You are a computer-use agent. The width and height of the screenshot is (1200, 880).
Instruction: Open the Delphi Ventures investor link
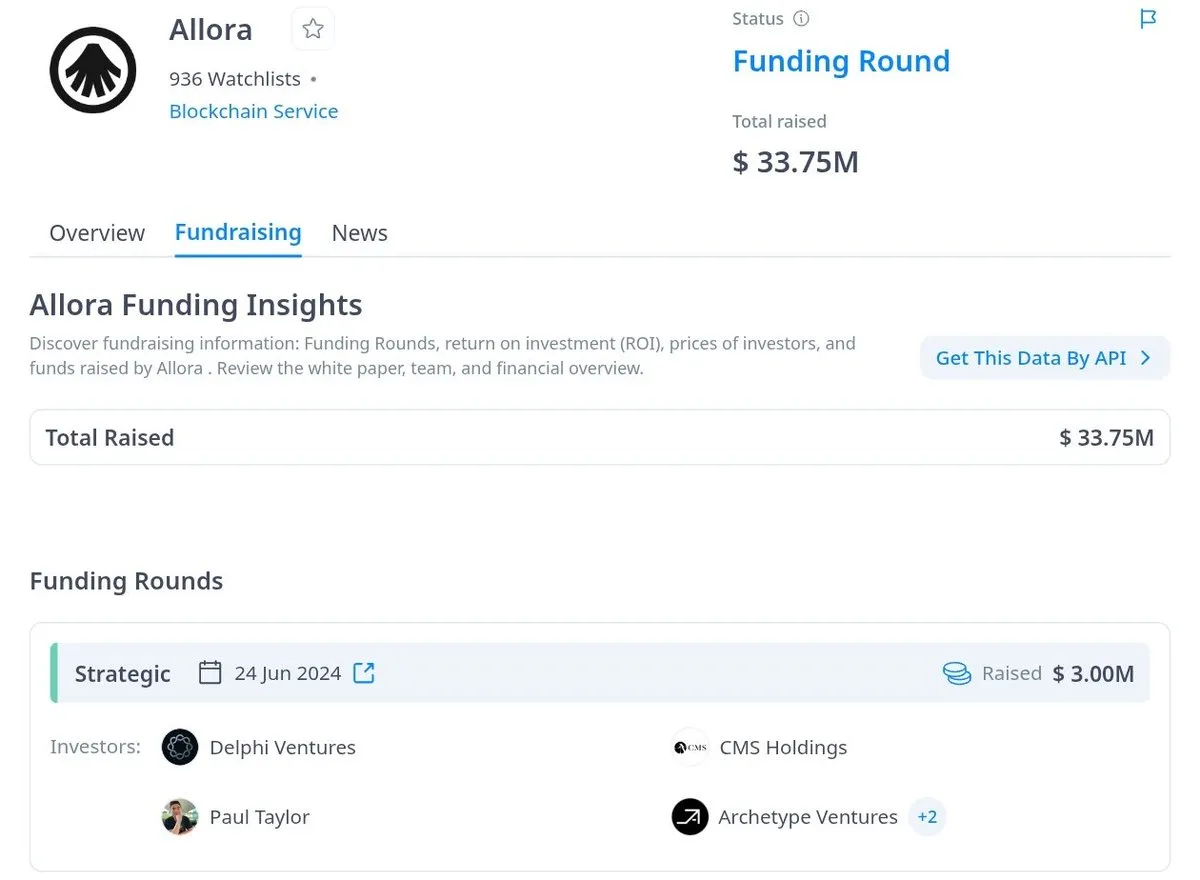coord(282,747)
